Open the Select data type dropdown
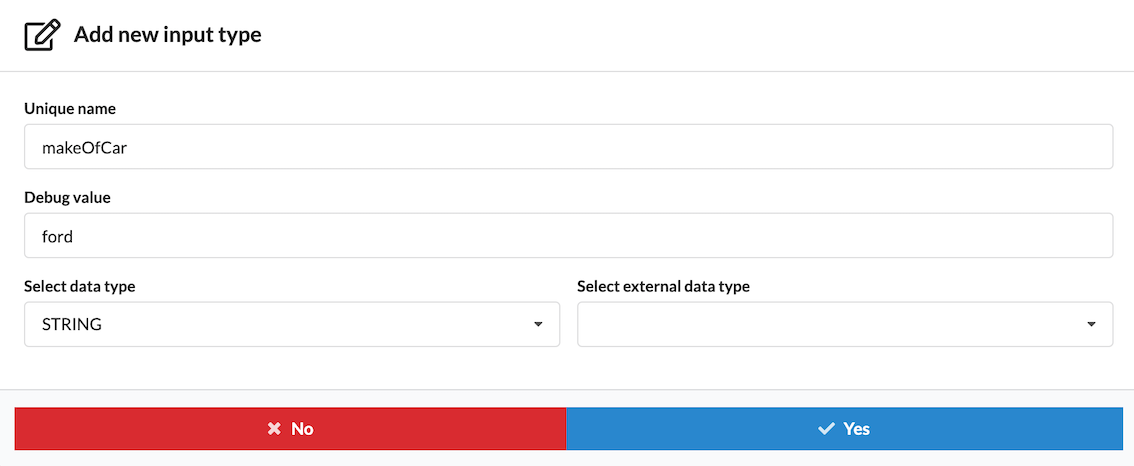1134x466 pixels. pos(291,325)
